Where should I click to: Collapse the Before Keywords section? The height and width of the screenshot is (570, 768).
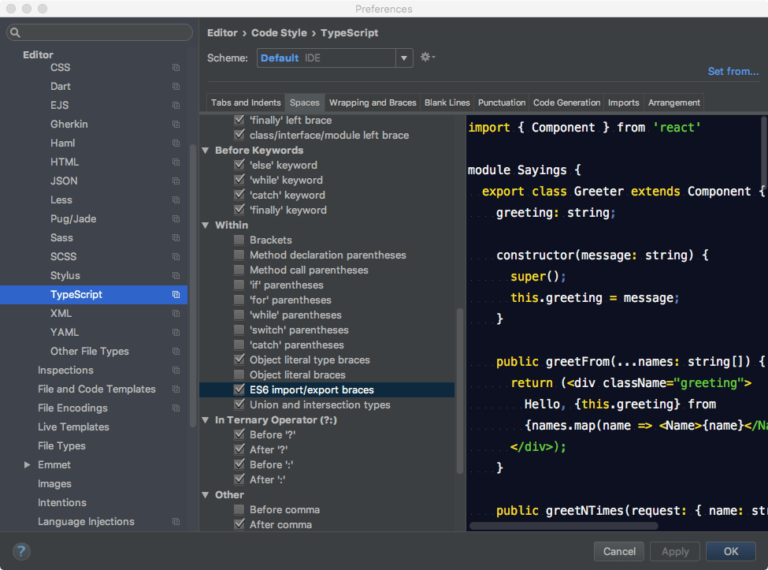coord(206,150)
